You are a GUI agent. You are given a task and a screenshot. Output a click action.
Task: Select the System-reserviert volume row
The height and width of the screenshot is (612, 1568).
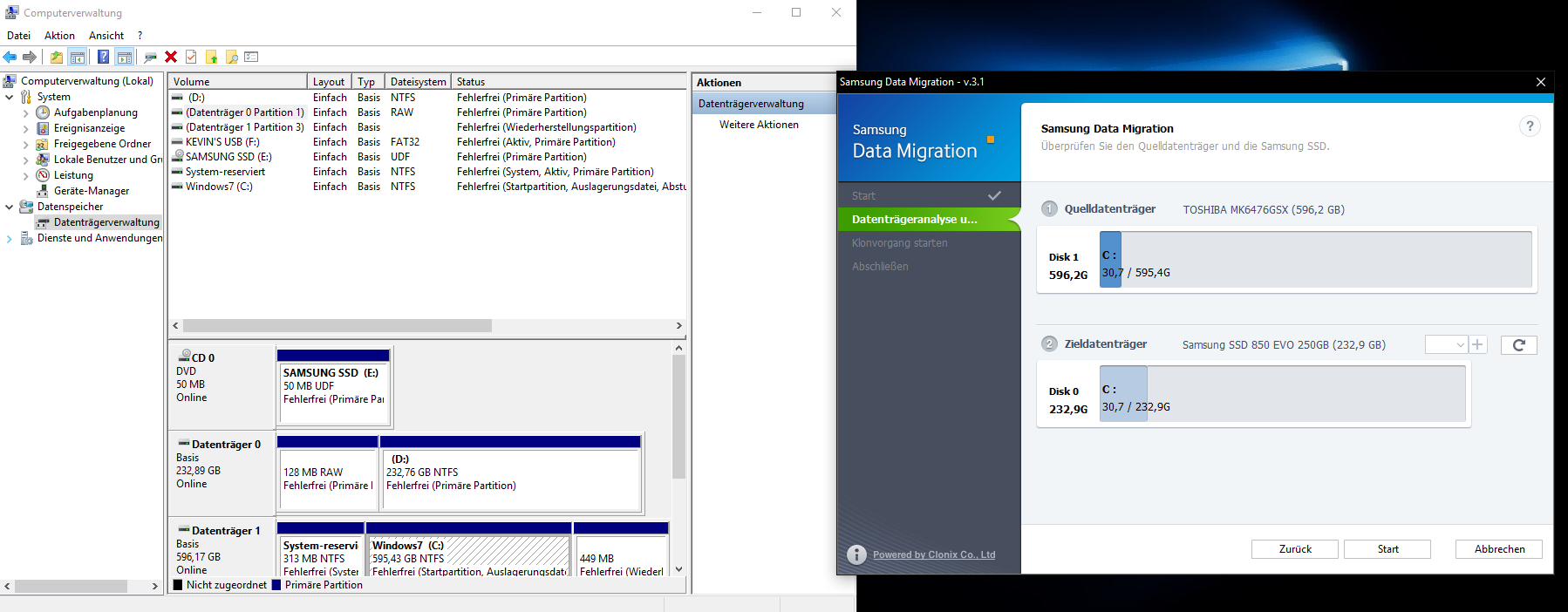click(x=428, y=172)
